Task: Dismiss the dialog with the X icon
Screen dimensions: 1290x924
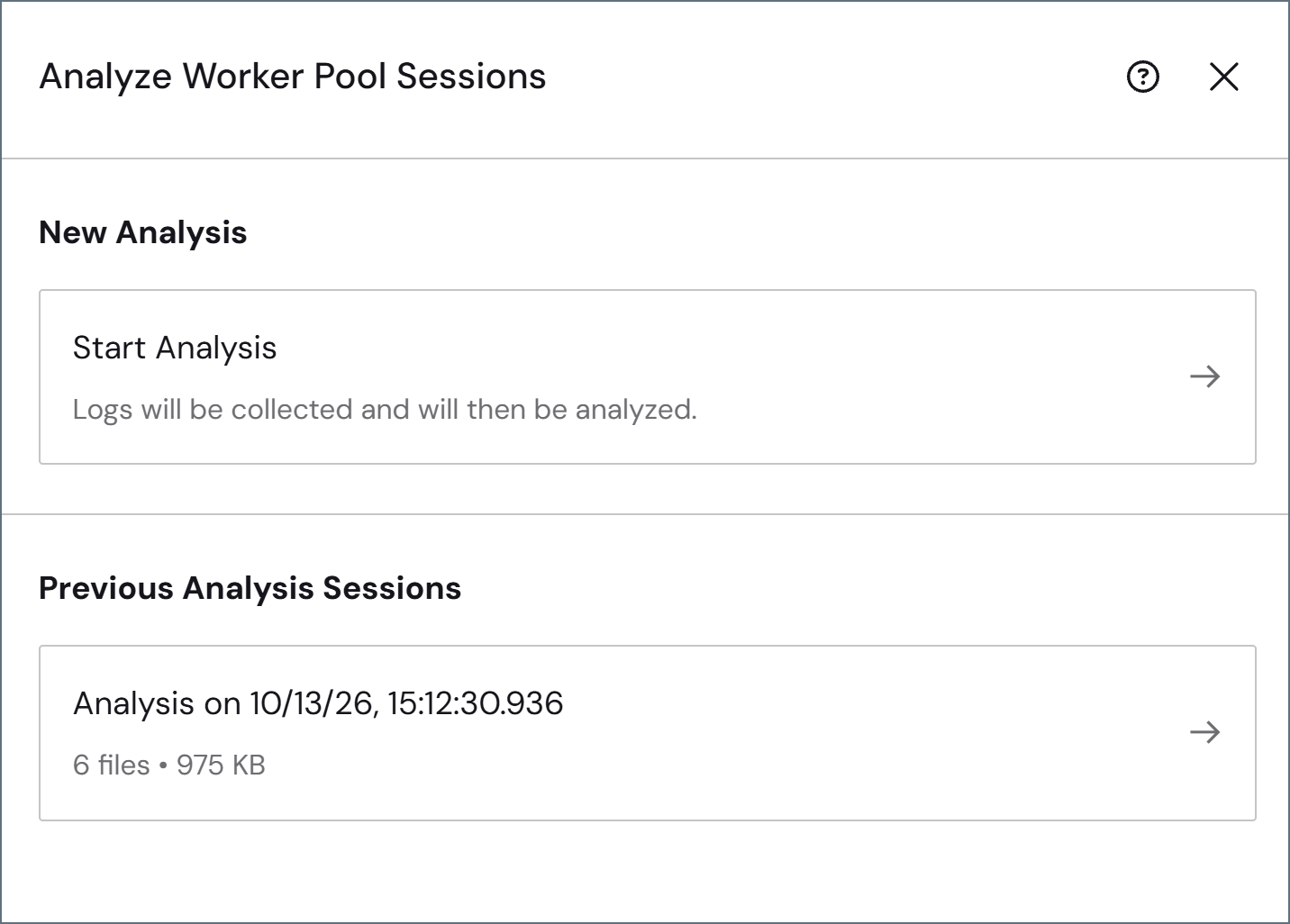Action: (x=1223, y=77)
